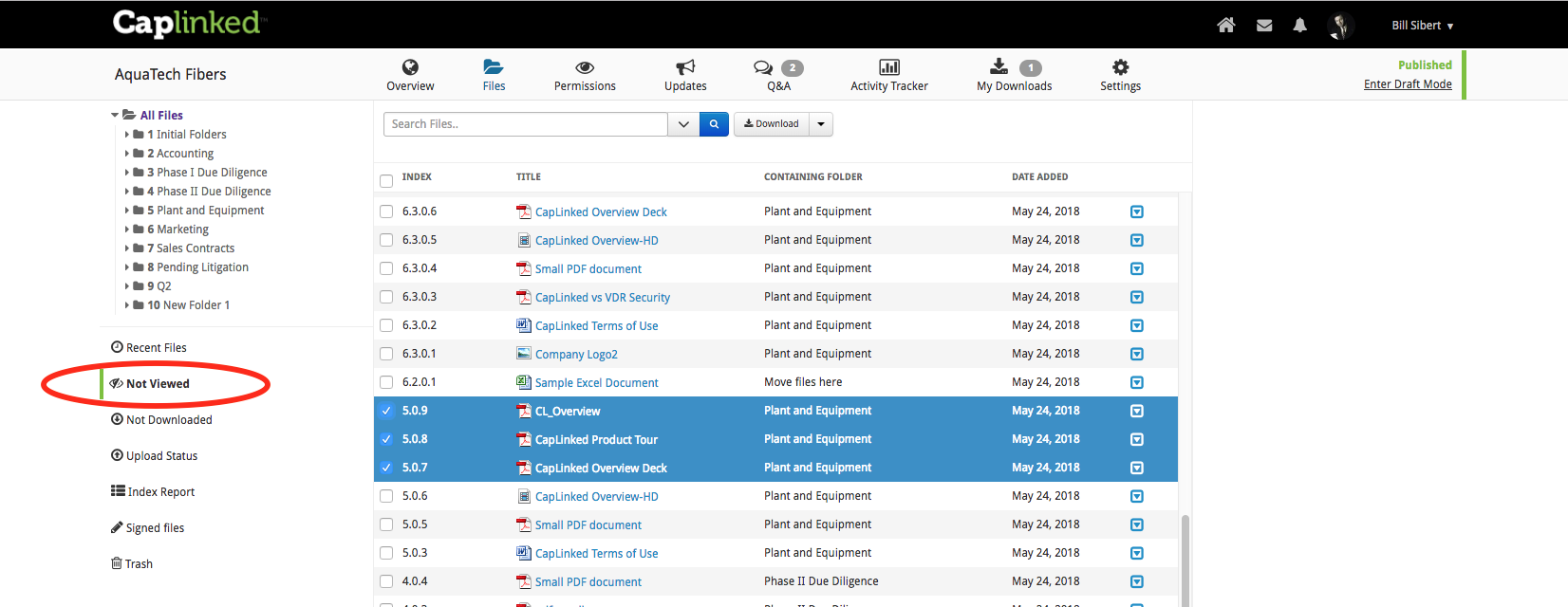
Task: Open the Overview tab
Action: coord(410,75)
